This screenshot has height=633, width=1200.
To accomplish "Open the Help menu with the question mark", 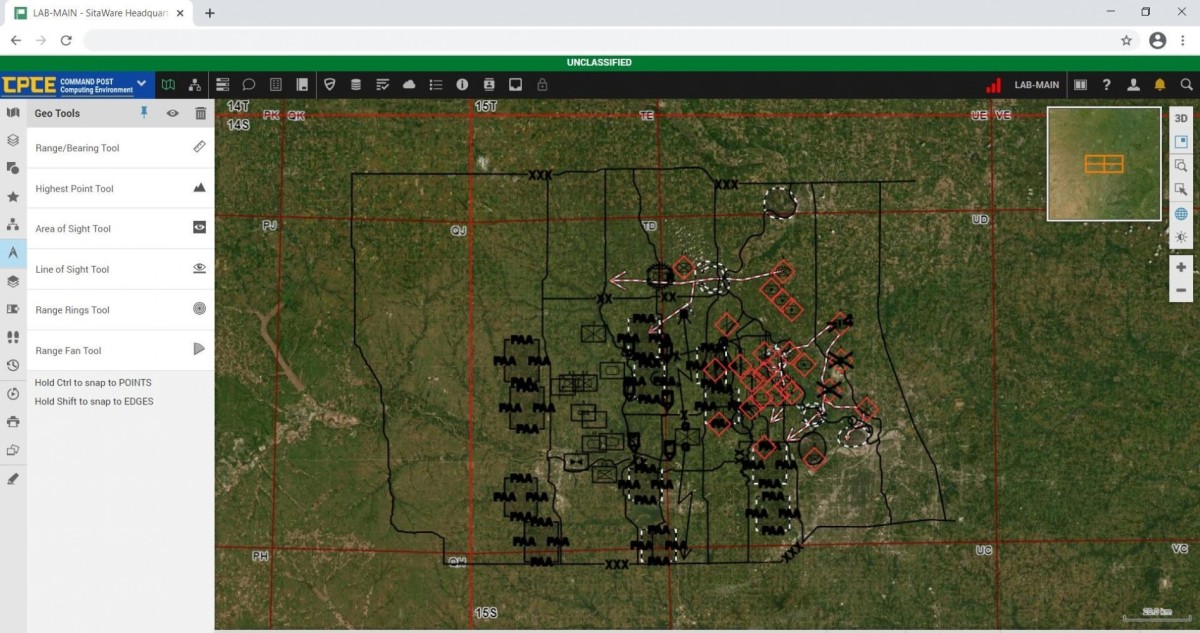I will pyautogui.click(x=1105, y=84).
